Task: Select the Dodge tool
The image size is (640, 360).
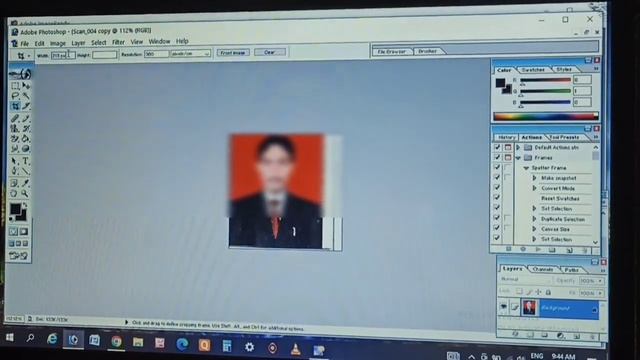Action: pos(26,149)
